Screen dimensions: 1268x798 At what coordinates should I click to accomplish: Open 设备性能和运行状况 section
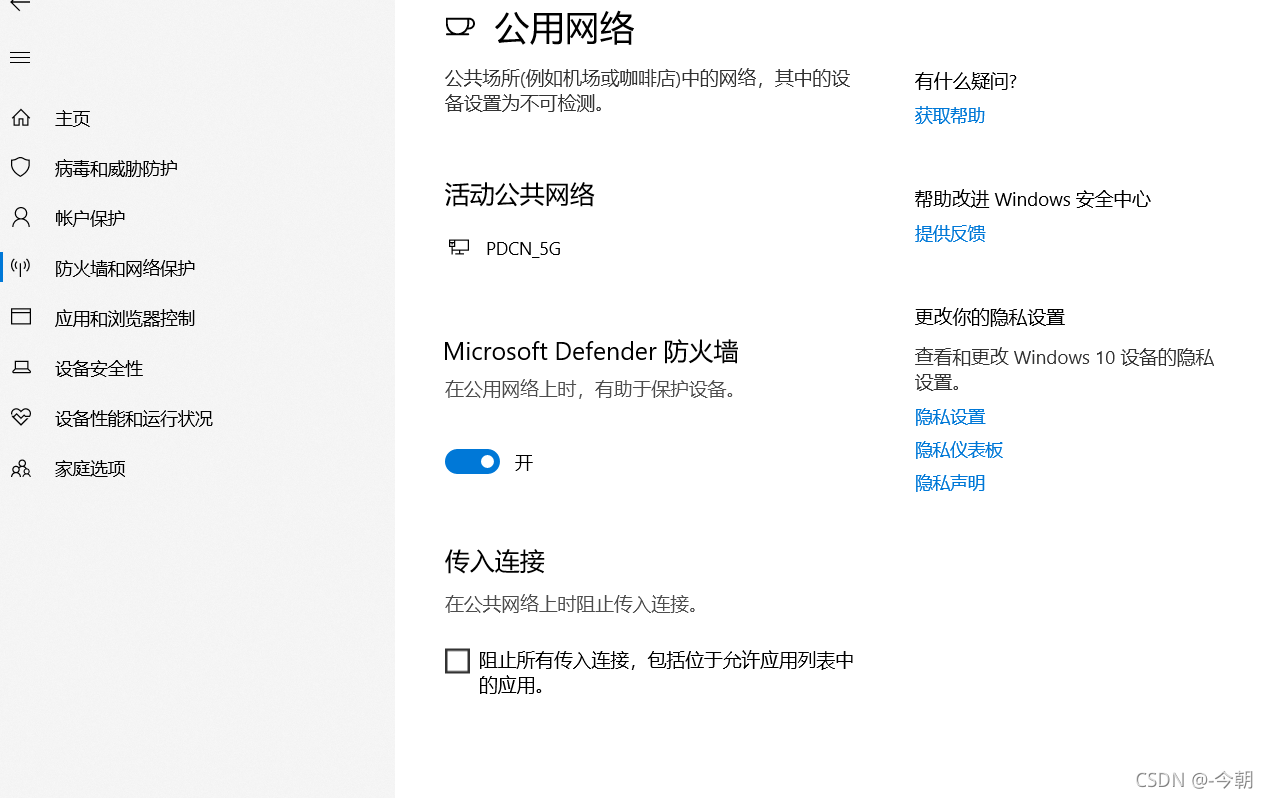[x=134, y=418]
